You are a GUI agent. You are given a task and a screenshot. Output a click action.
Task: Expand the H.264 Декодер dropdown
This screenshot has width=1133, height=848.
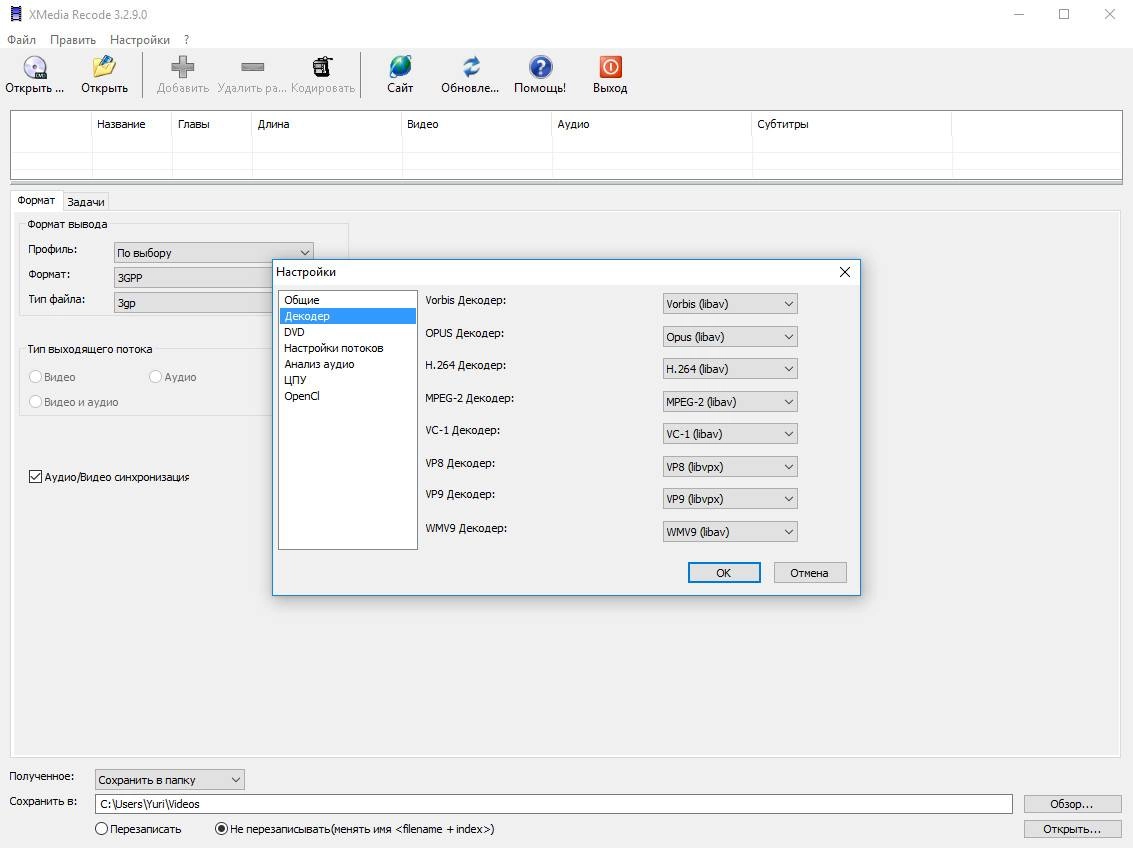[730, 369]
